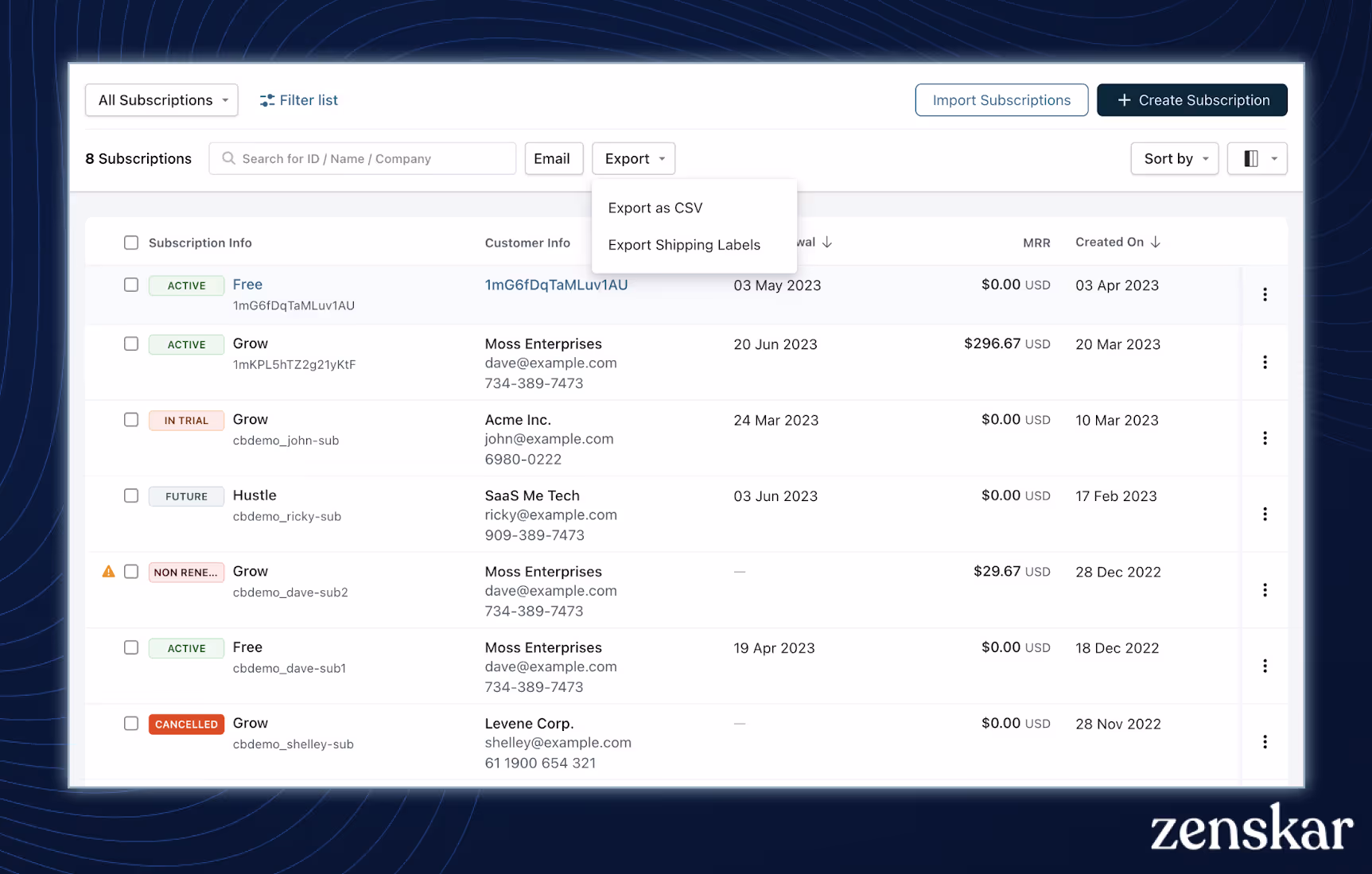Screen dimensions: 1372x874
Task: Choose Export as CSV
Action: tap(655, 208)
